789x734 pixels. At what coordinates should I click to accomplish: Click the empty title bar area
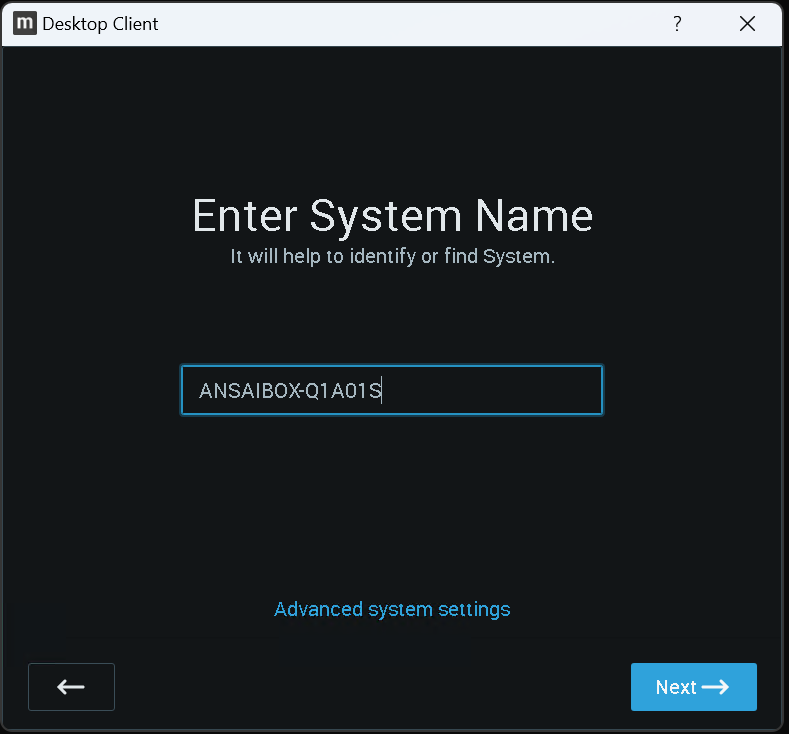click(x=400, y=24)
